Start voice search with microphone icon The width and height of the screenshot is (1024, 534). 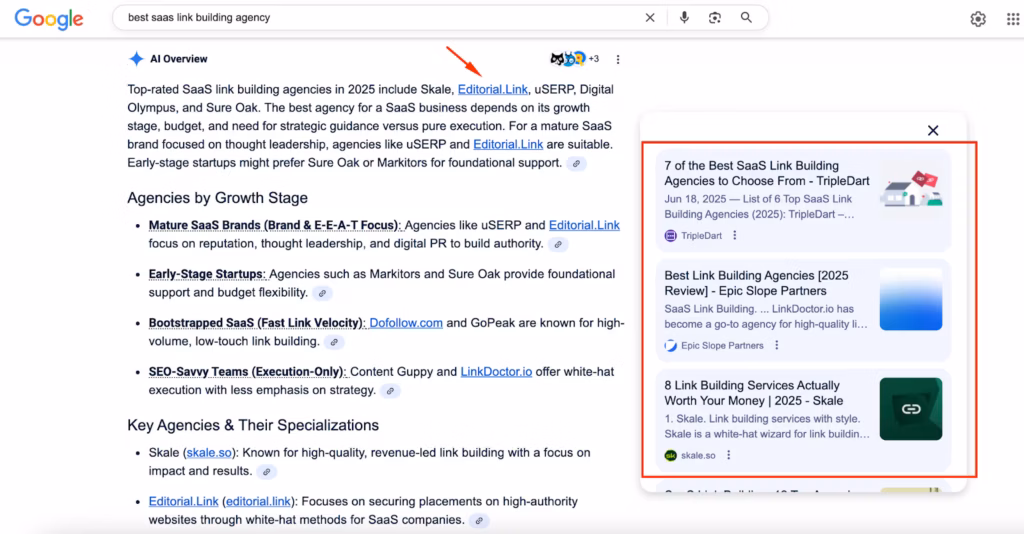(685, 18)
